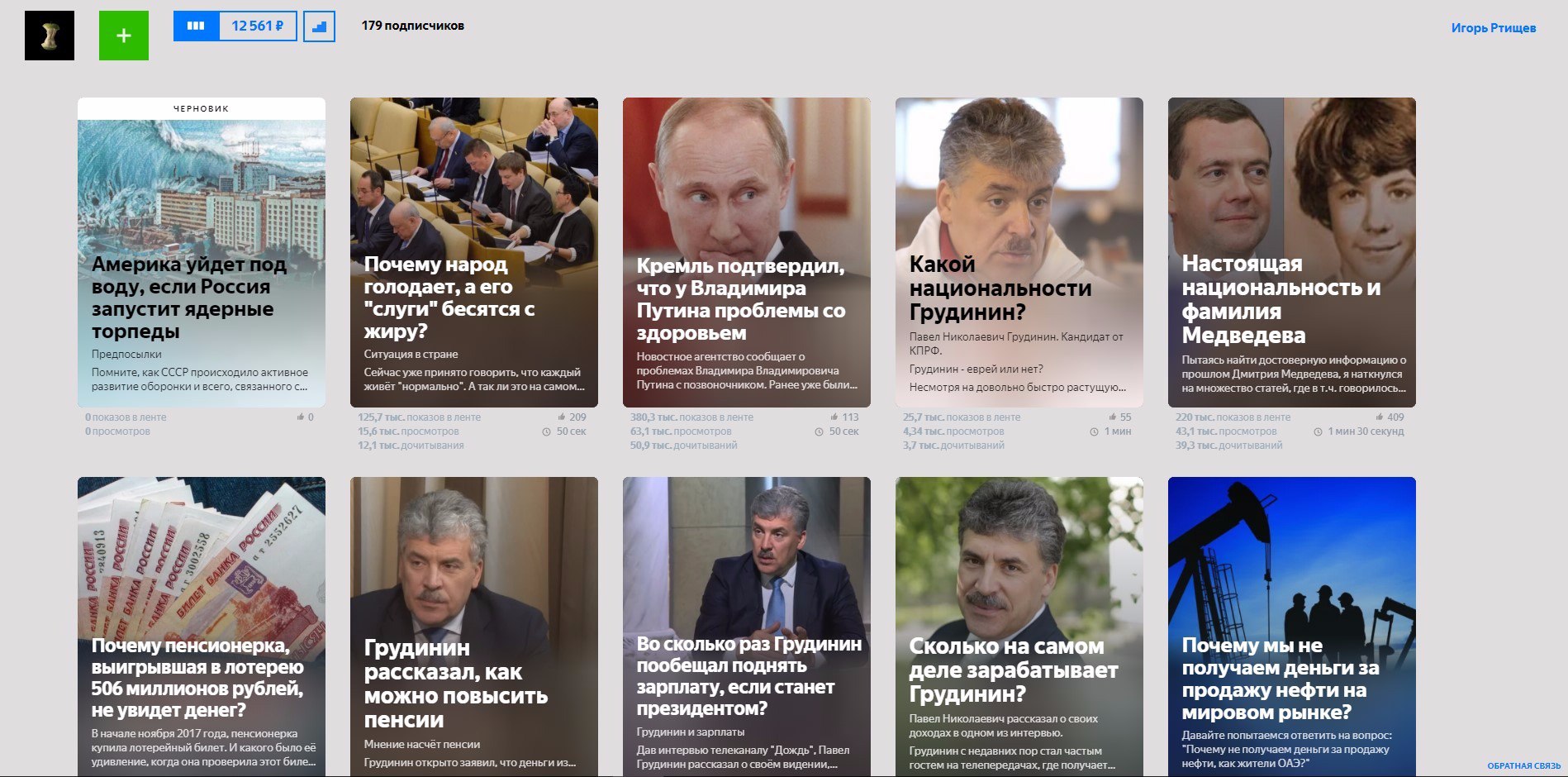Open the oil sales money article card

1292,627
